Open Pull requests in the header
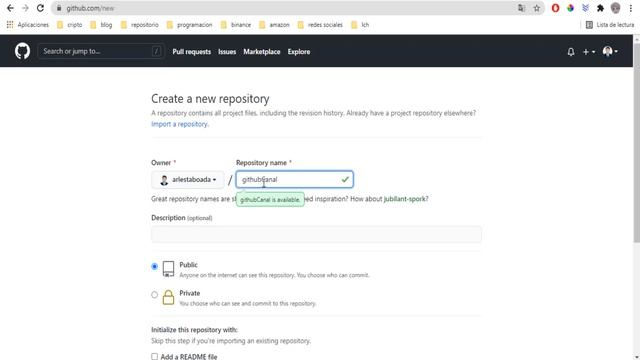The width and height of the screenshot is (640, 360). pyautogui.click(x=191, y=52)
